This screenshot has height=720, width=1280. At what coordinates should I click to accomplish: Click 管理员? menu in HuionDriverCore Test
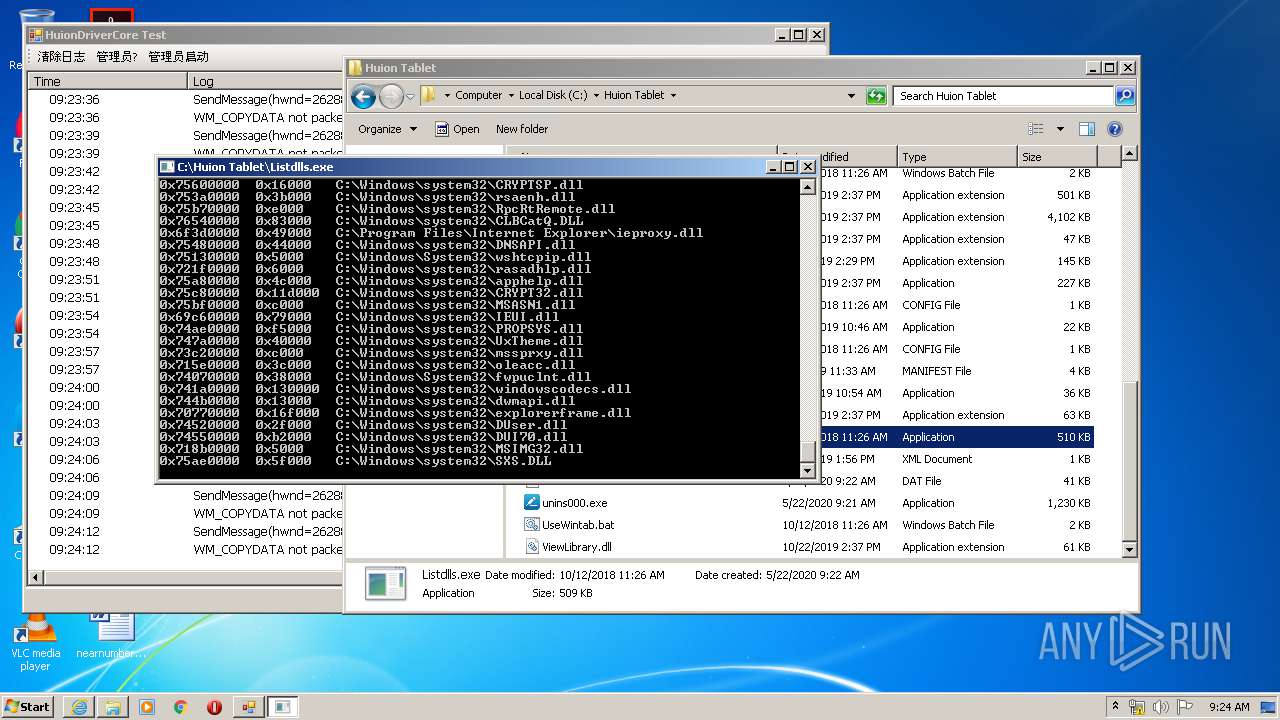[117, 57]
